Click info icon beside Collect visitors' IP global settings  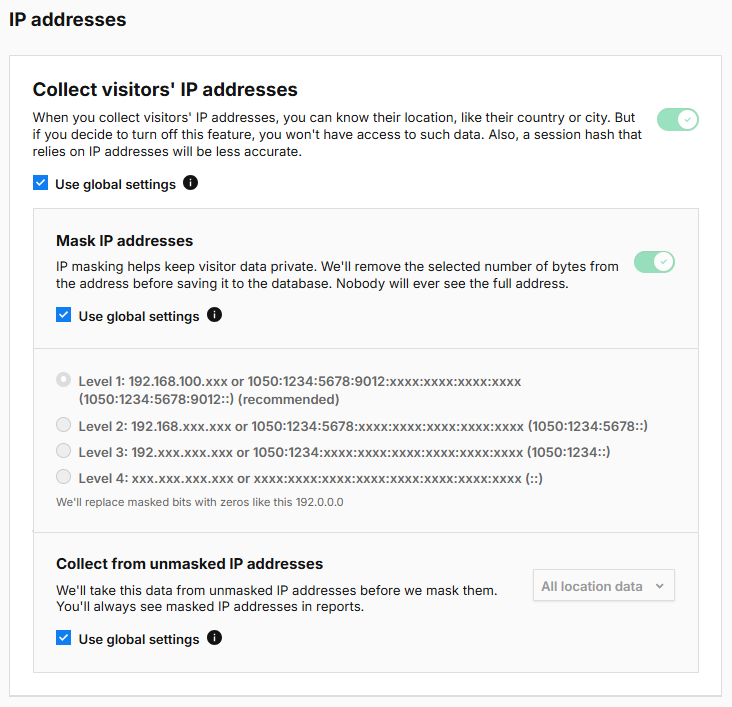click(x=190, y=183)
